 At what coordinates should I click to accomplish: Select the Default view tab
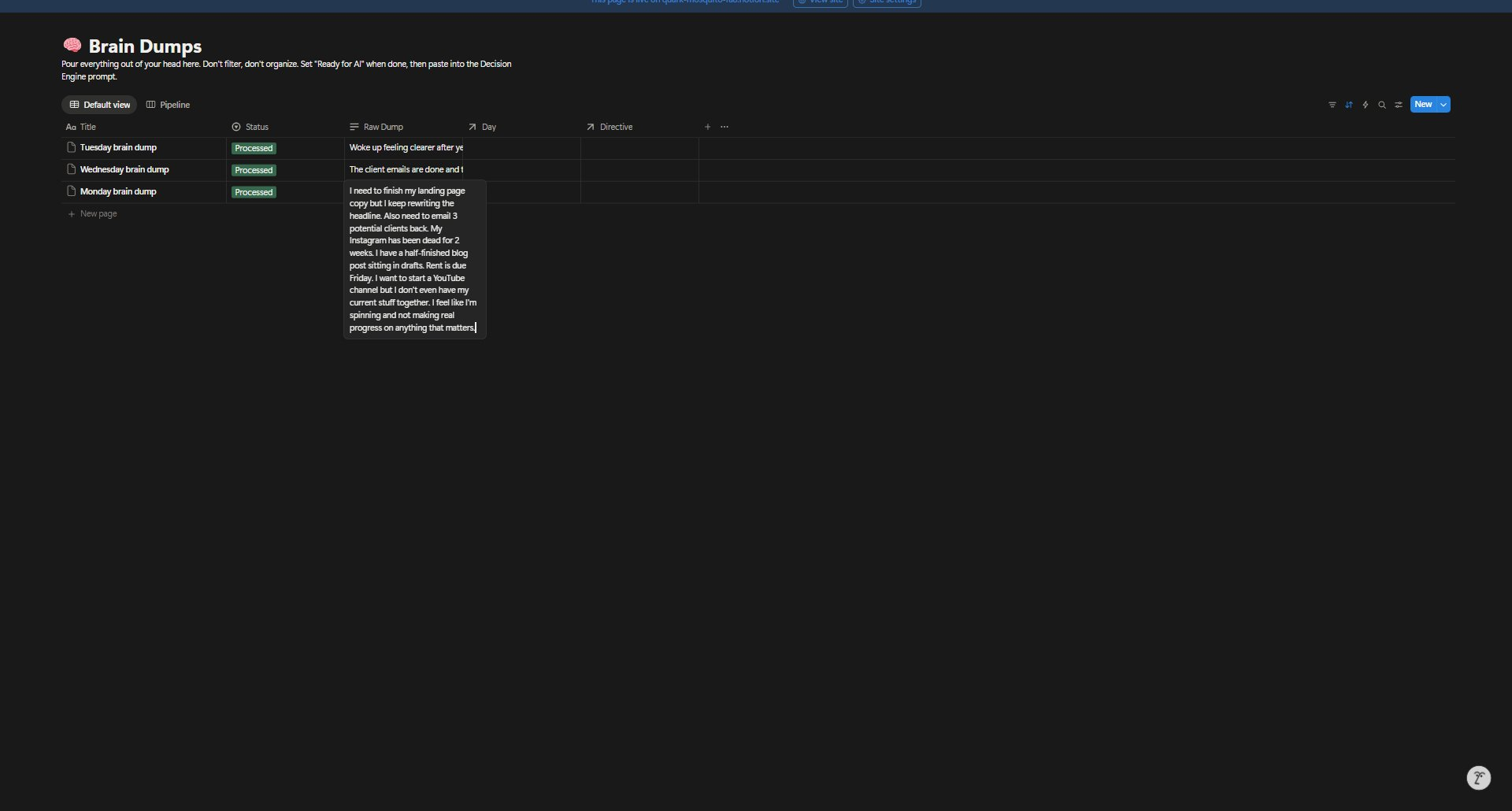pyautogui.click(x=100, y=105)
